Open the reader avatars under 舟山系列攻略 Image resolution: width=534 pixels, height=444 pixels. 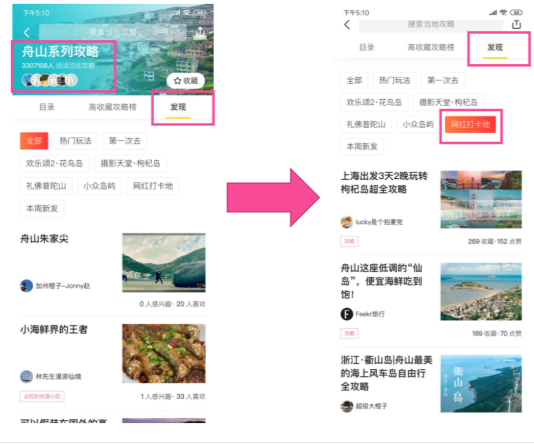[50, 80]
